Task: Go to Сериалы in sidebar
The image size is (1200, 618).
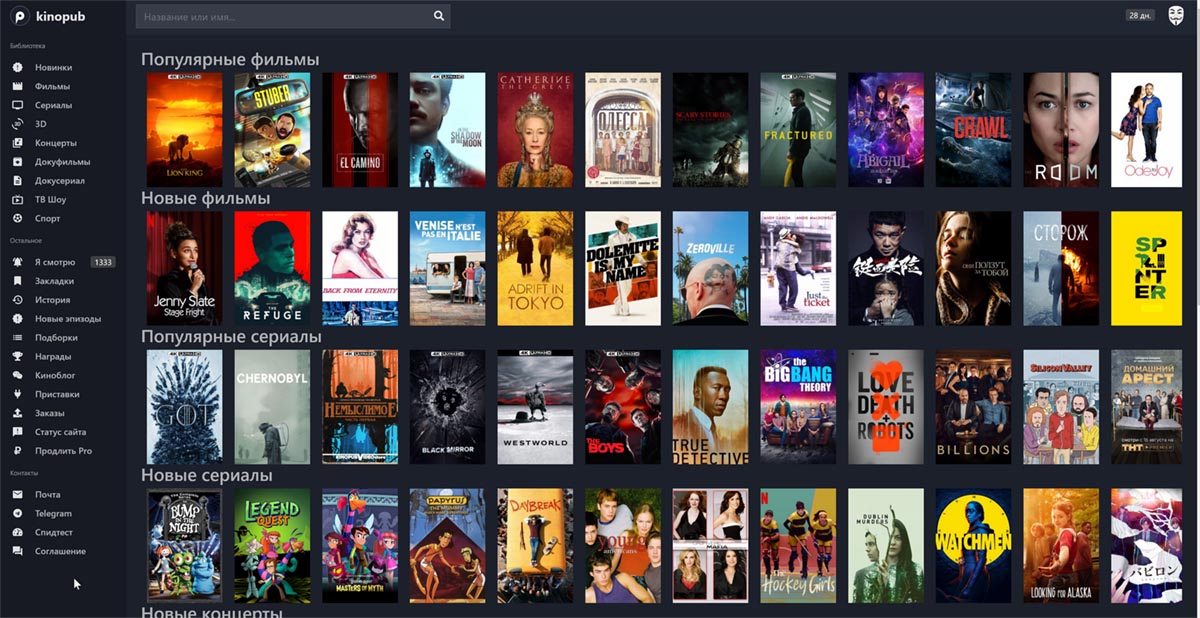Action: click(x=53, y=105)
